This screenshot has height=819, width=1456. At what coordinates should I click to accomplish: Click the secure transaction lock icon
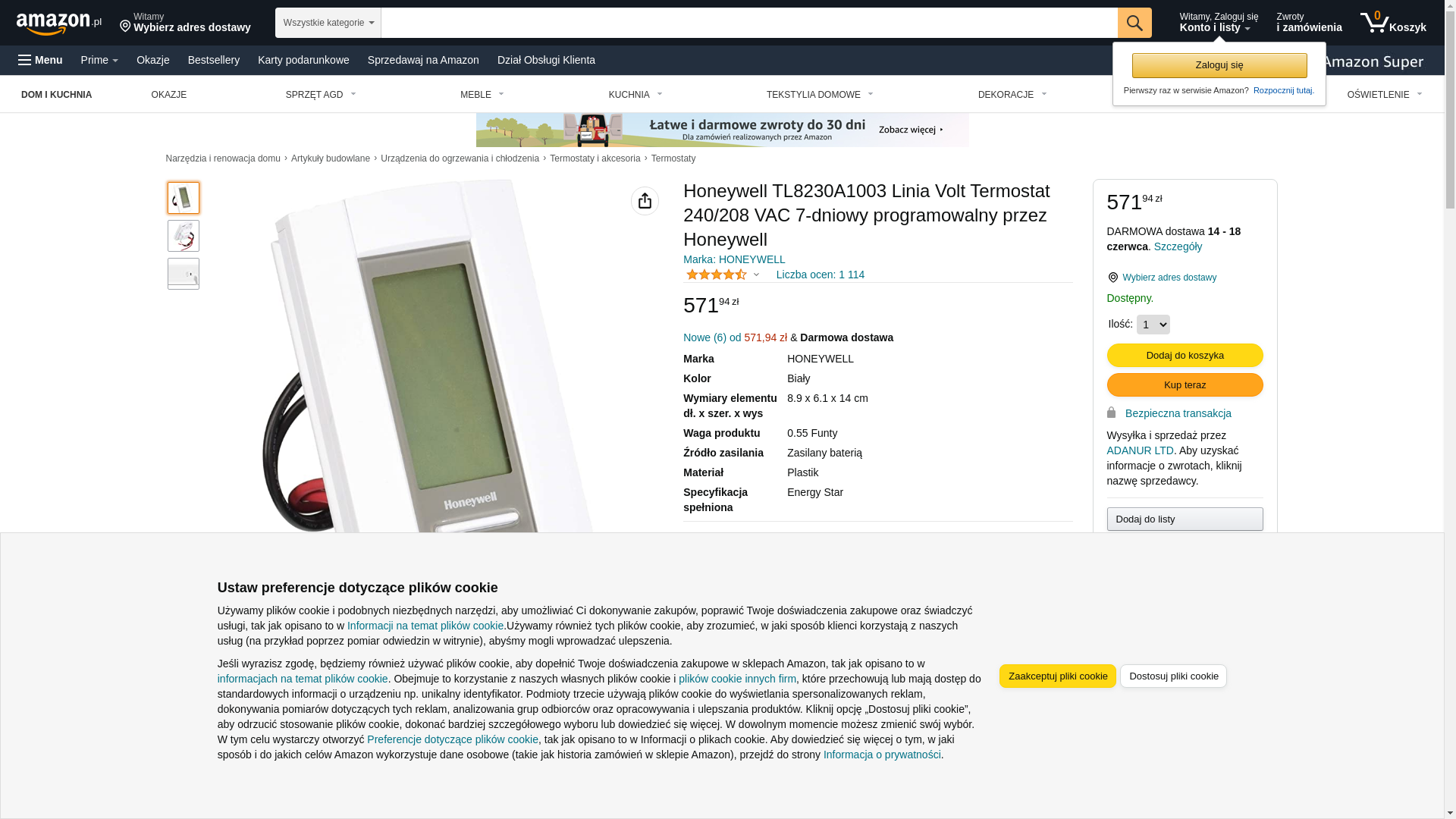click(x=1111, y=413)
